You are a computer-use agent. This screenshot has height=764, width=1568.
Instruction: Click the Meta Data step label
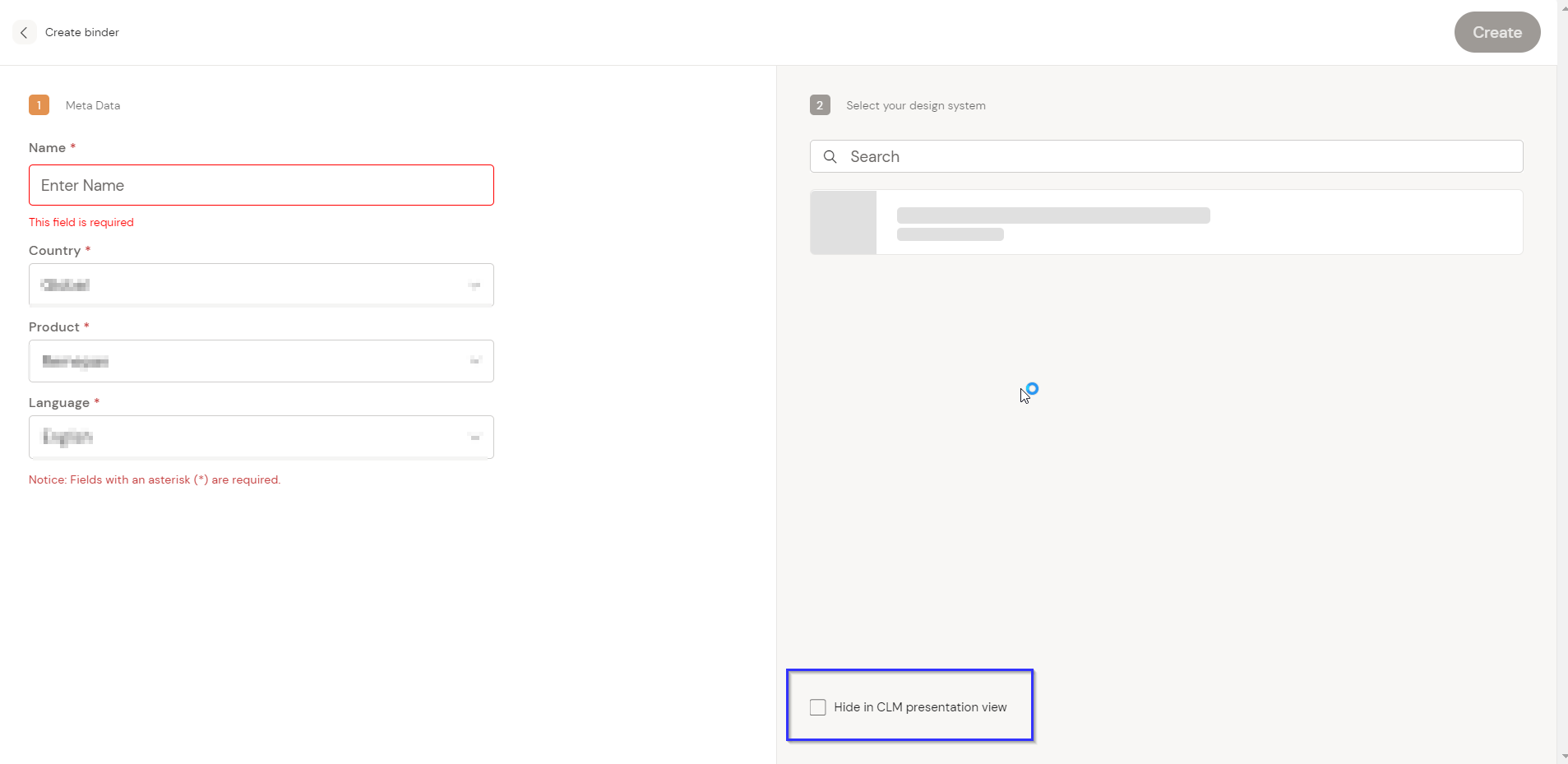coord(93,105)
